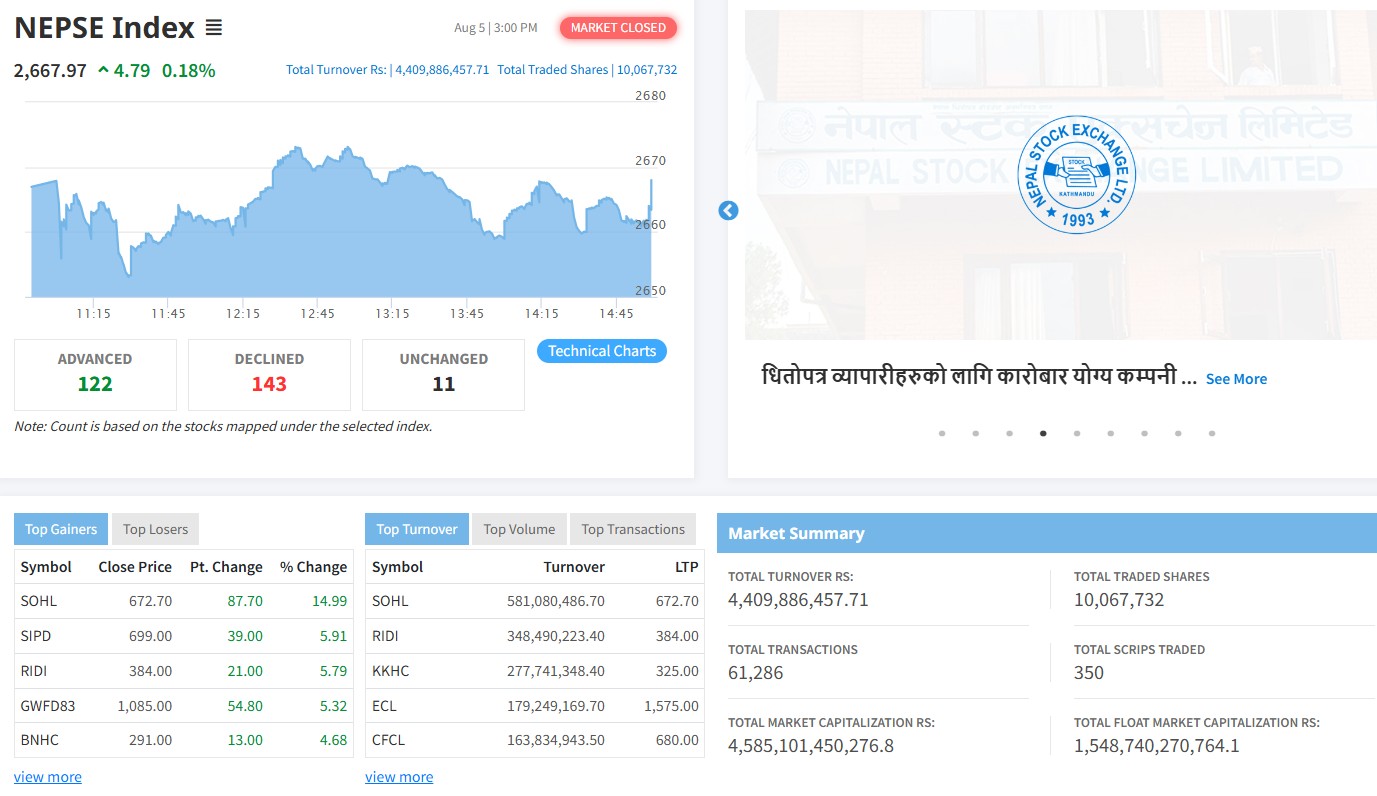1377x796 pixels.
Task: Click float market capitalization value 1,548,740,270,764.1
Action: pyautogui.click(x=1157, y=746)
